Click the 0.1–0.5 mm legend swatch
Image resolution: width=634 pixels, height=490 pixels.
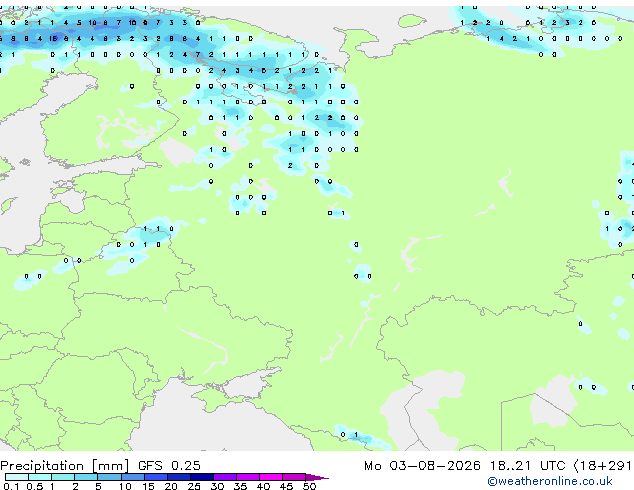pos(17,477)
